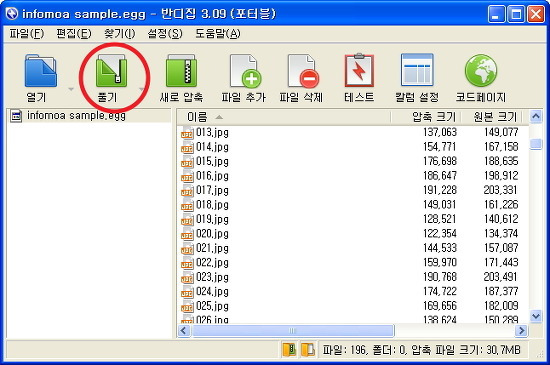Expand the dropdown arrow next to 열기
This screenshot has width=550, height=365.
pos(71,89)
